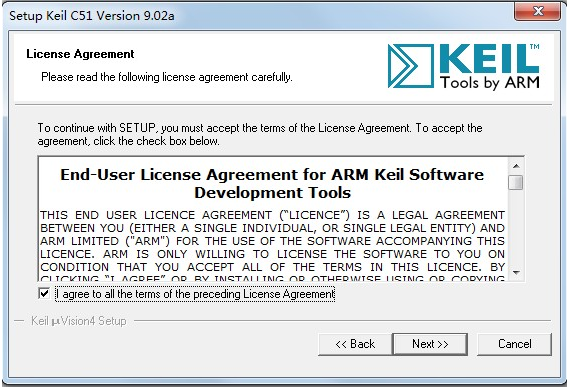
Task: Click the 'License Agreement' bold header text
Action: 80,54
